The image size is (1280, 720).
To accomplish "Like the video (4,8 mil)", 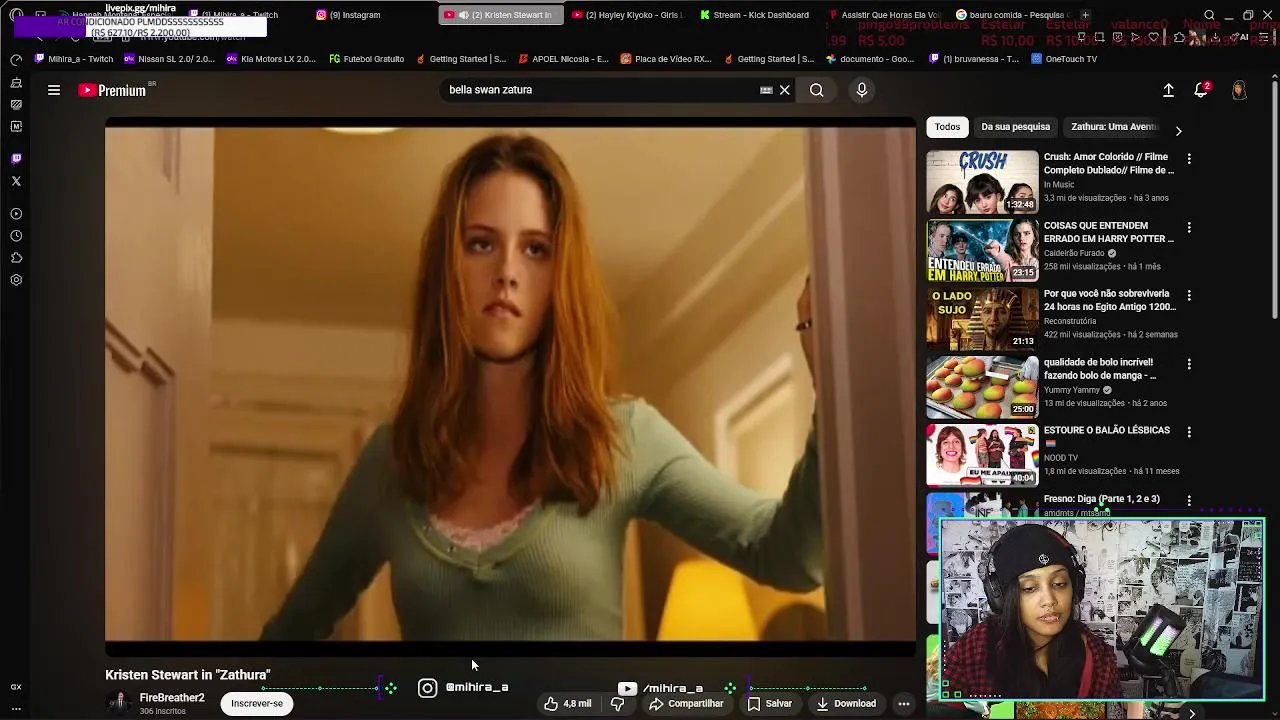I will point(568,704).
